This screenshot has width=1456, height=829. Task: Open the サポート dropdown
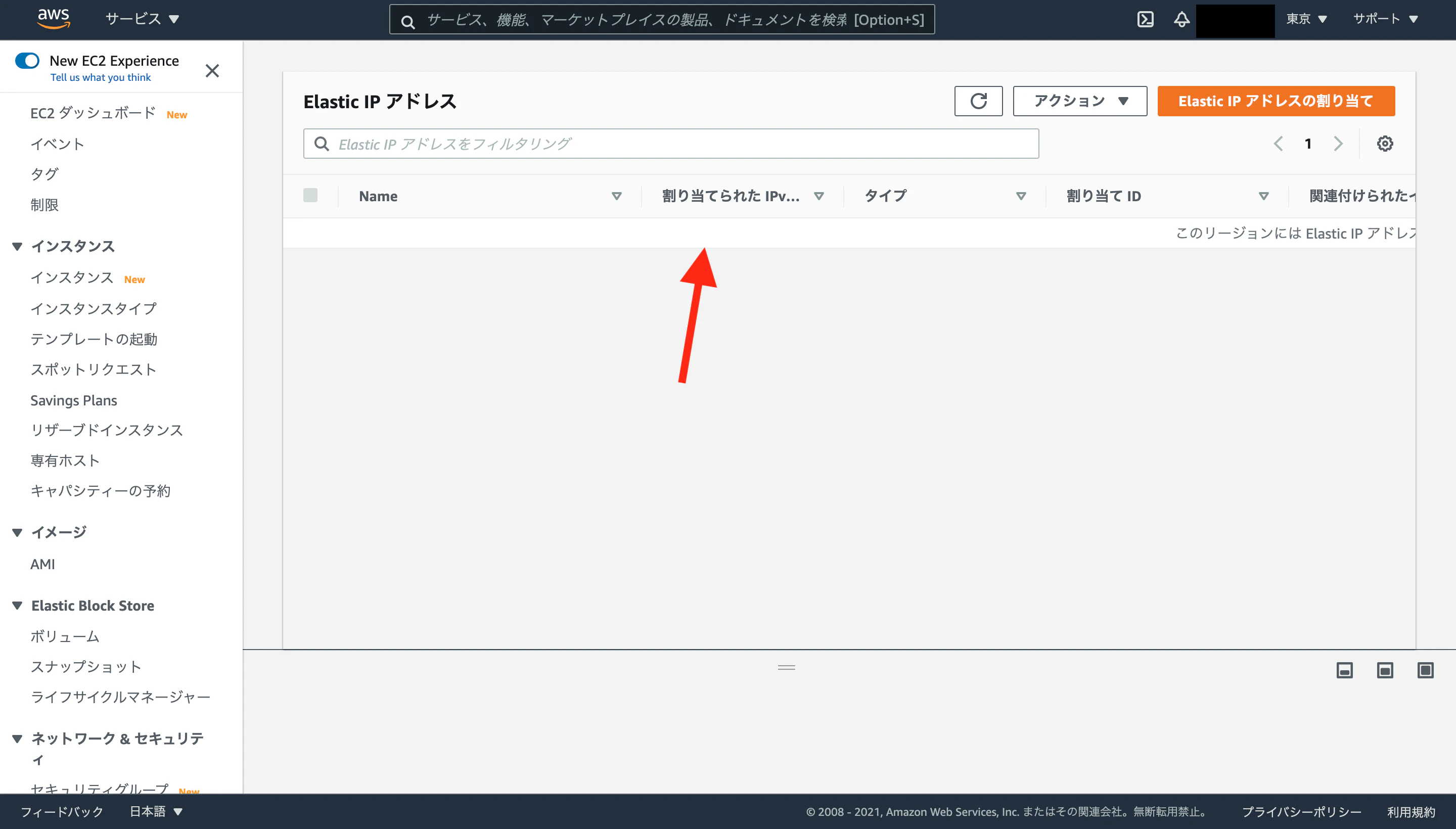coord(1385,19)
